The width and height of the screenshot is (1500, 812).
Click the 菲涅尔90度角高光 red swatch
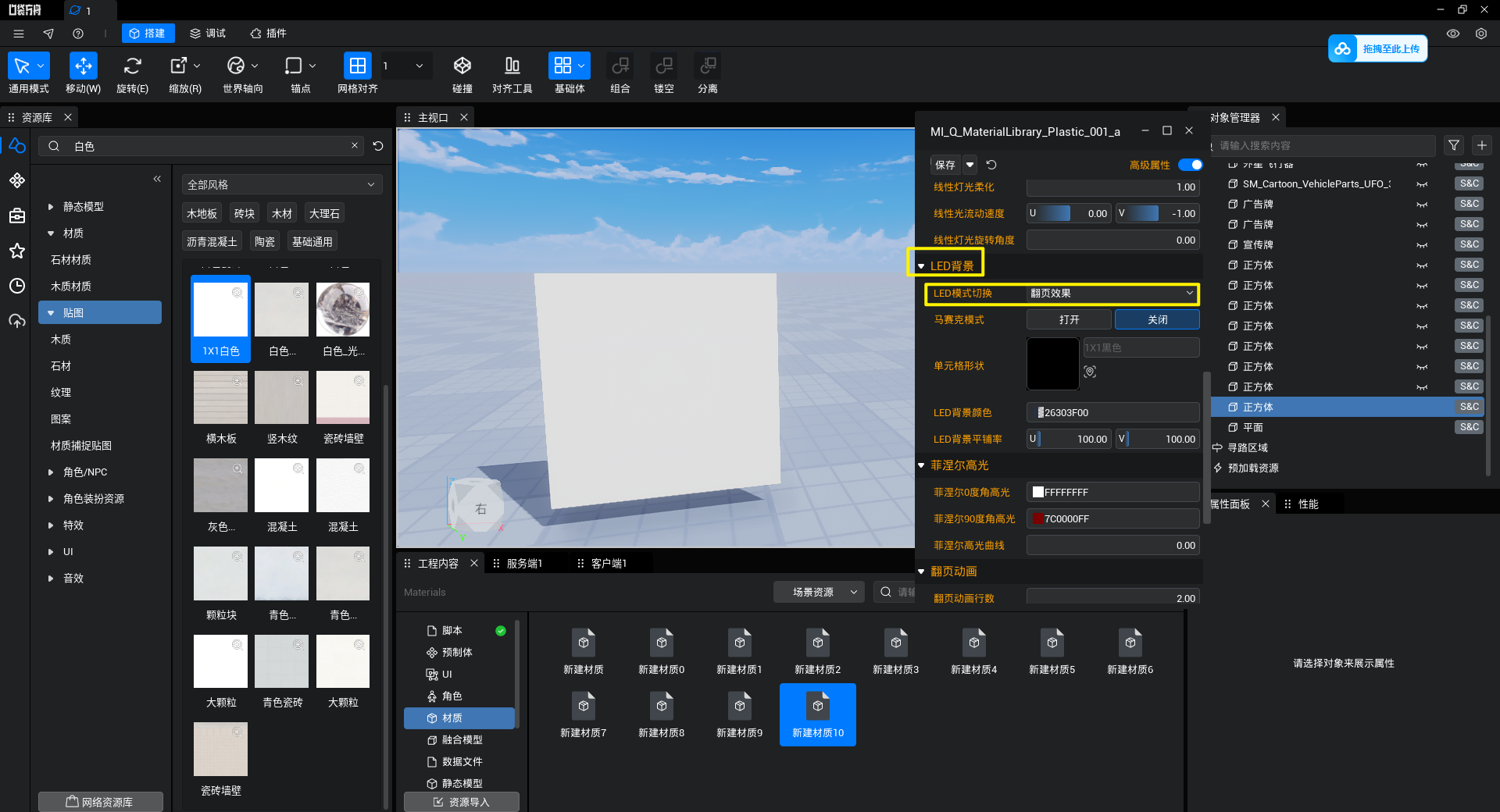[x=1038, y=518]
